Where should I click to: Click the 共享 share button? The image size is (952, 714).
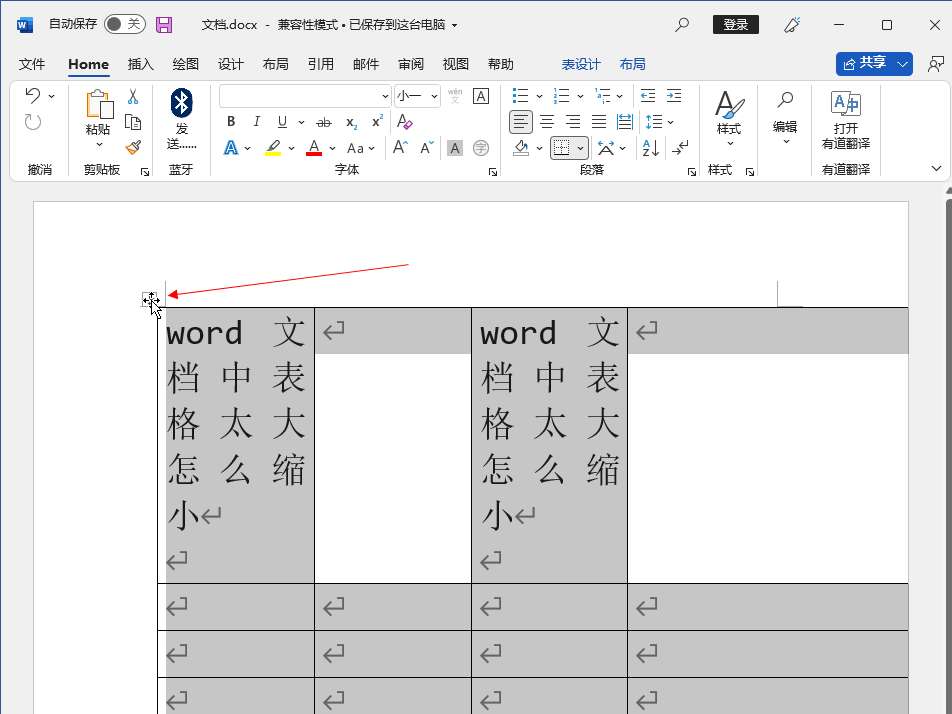pos(865,64)
